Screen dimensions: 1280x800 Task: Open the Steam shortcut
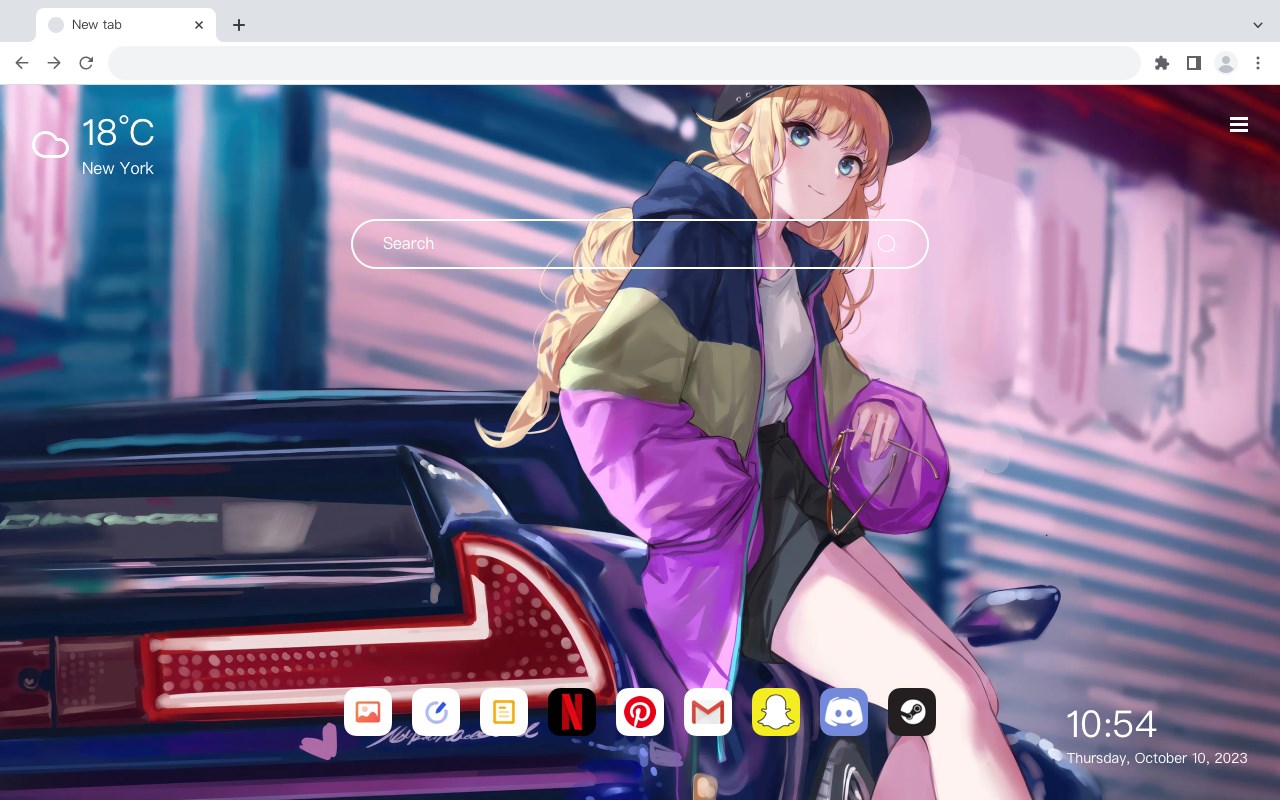[912, 712]
